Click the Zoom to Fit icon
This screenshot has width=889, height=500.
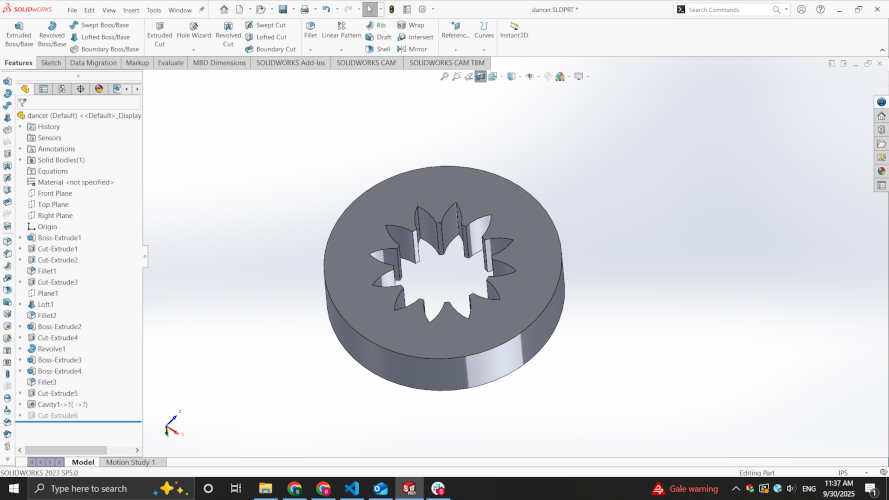point(445,76)
